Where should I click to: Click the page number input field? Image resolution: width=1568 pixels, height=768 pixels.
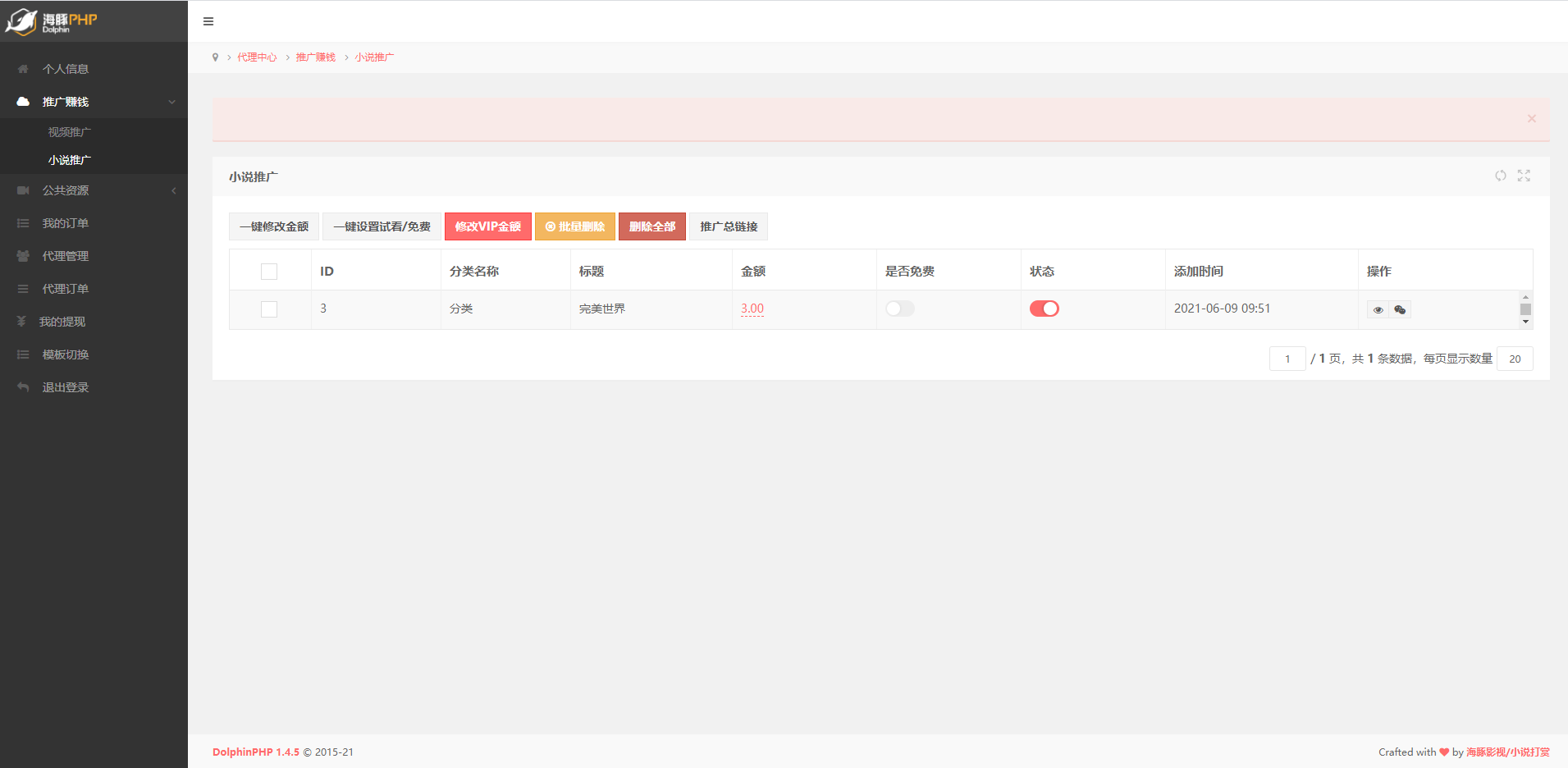pyautogui.click(x=1287, y=359)
